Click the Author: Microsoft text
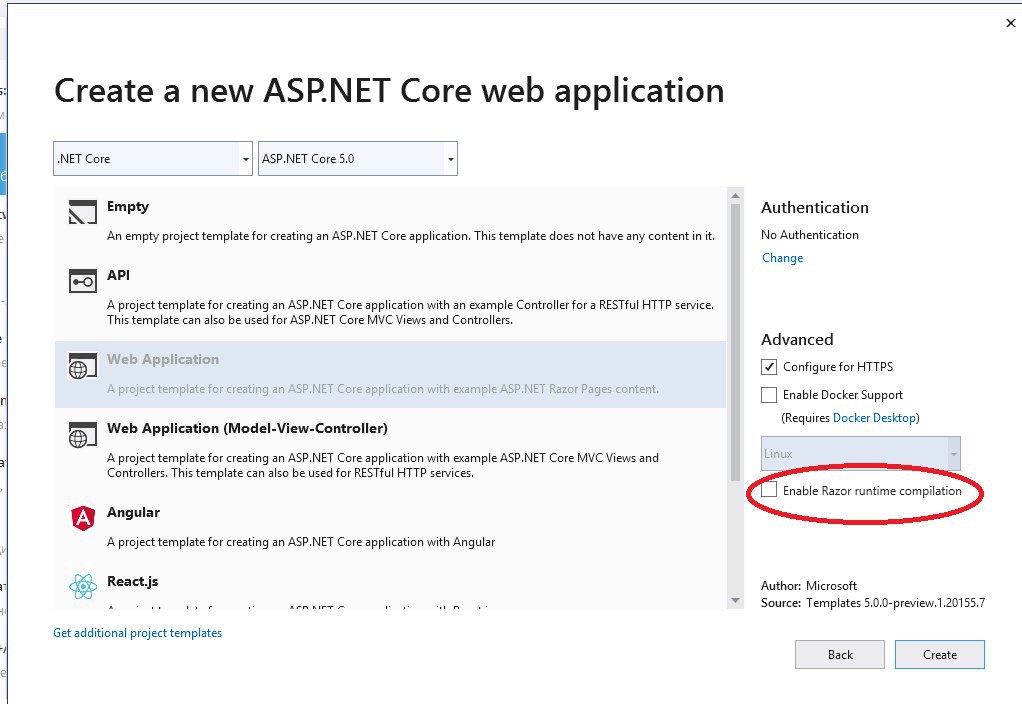 [x=809, y=585]
